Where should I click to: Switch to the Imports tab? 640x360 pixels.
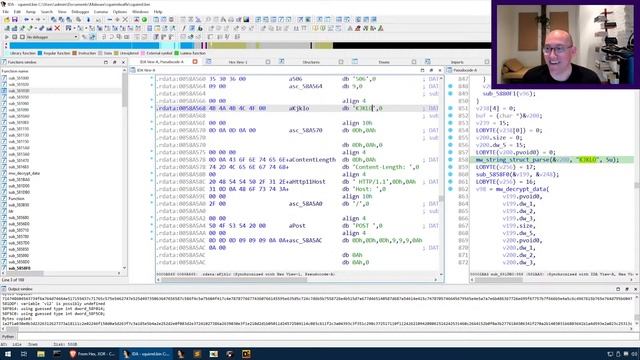[x=457, y=62]
